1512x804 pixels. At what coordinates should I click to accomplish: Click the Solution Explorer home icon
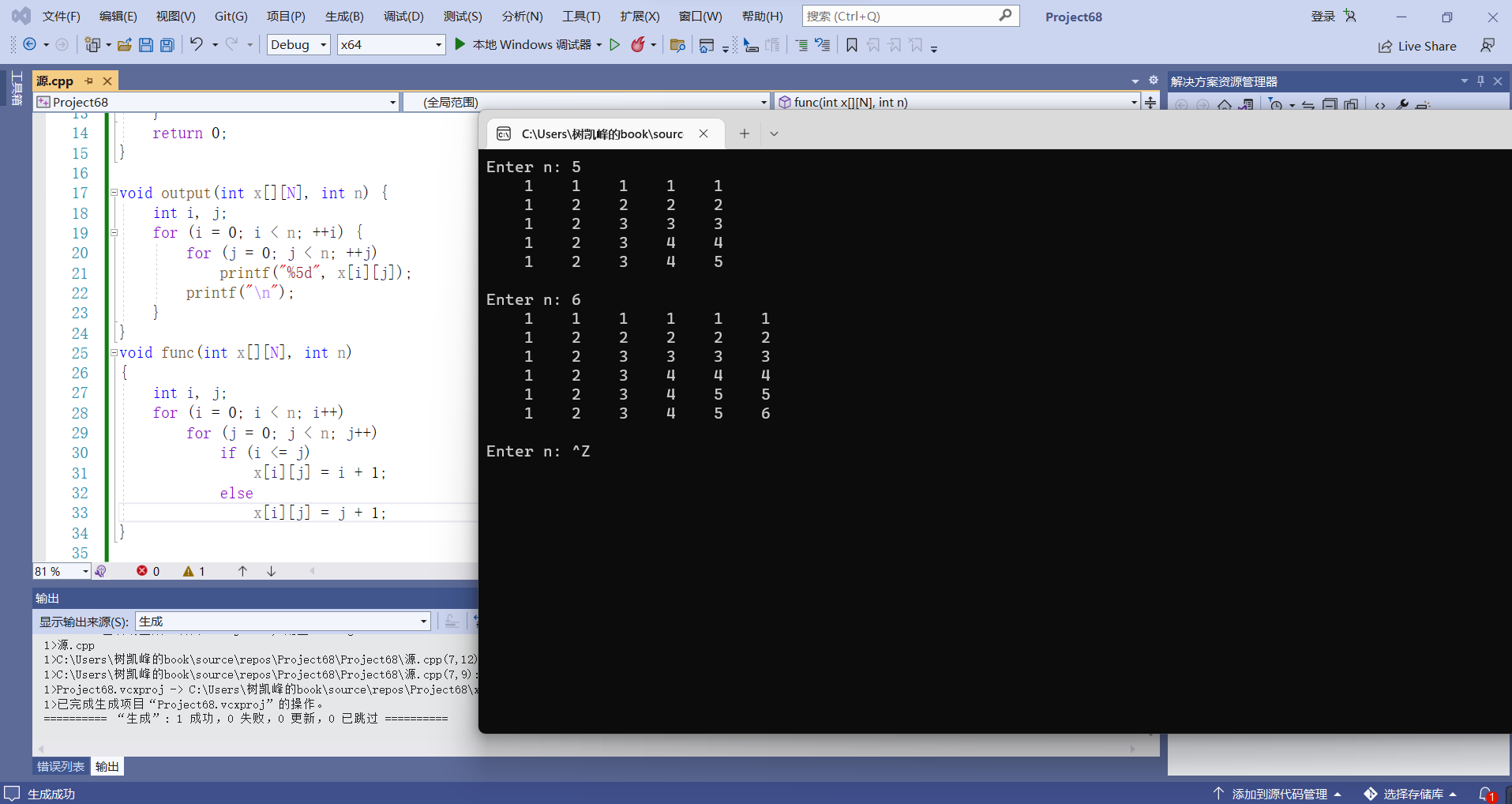coord(1225,105)
